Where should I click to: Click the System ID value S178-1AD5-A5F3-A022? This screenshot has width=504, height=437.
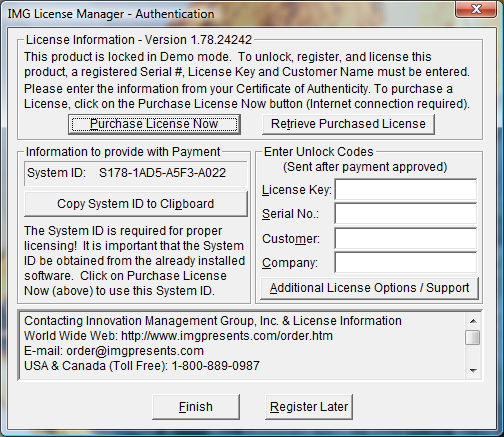tap(162, 173)
